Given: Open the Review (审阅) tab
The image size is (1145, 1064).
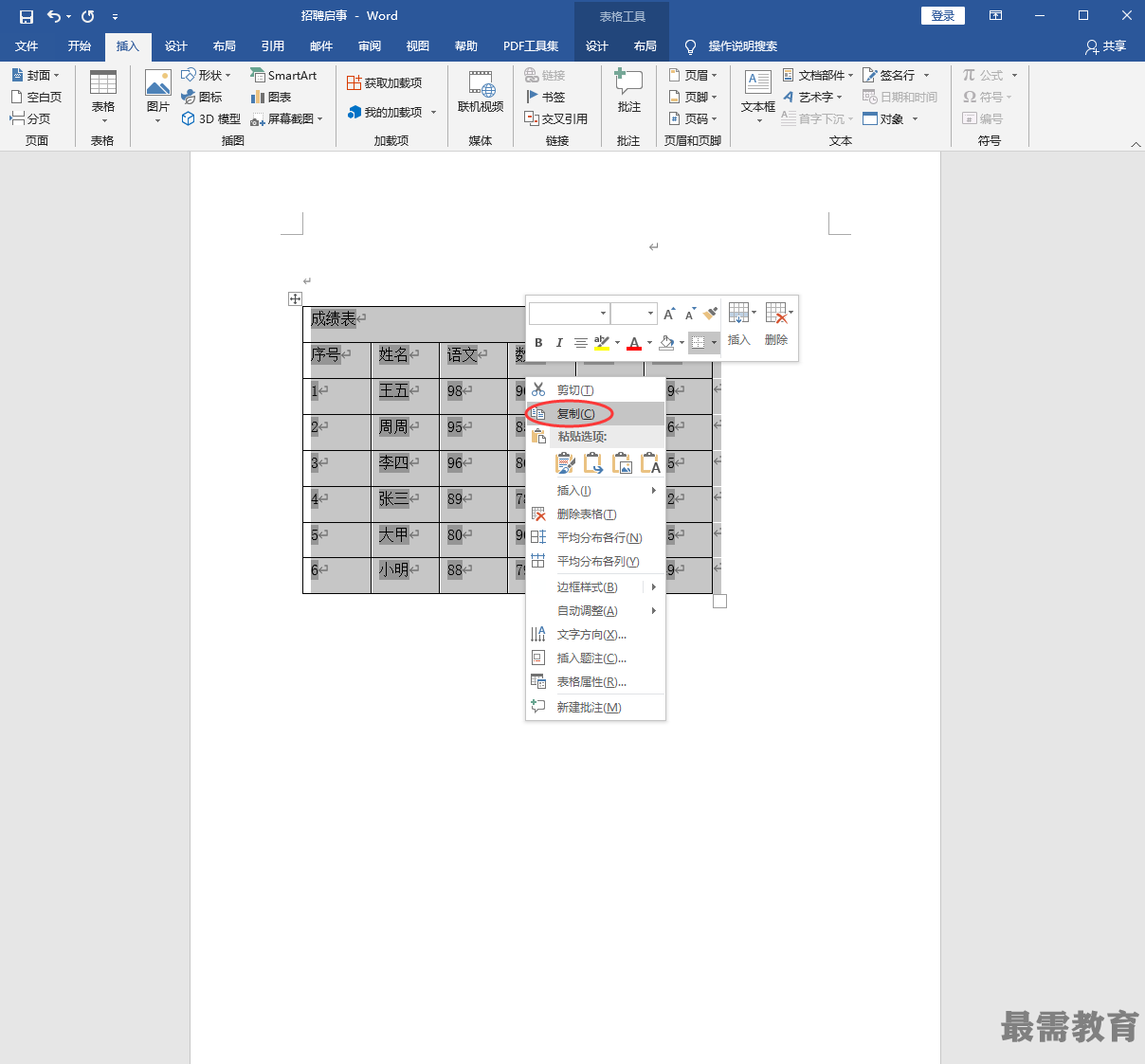Looking at the screenshot, I should (370, 45).
